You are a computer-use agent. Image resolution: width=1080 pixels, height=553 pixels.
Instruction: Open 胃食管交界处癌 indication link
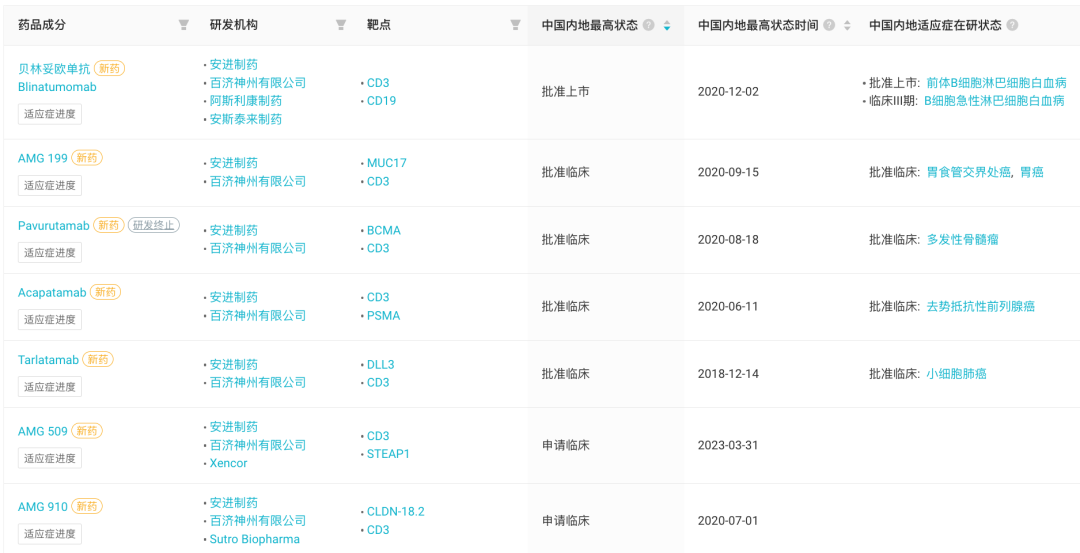(969, 172)
